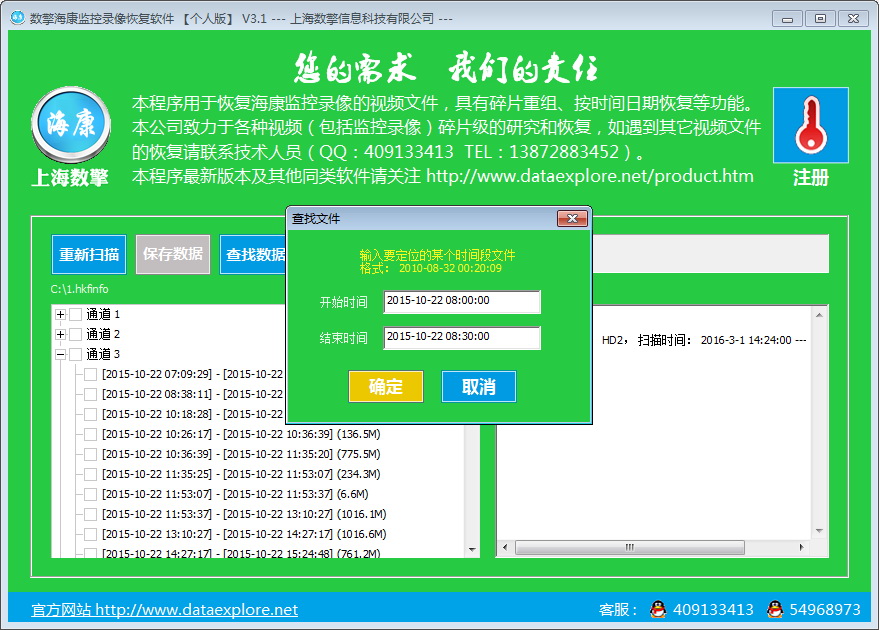The image size is (879, 630).
Task: Check the 通道 2 checkbox
Action: [x=76, y=335]
